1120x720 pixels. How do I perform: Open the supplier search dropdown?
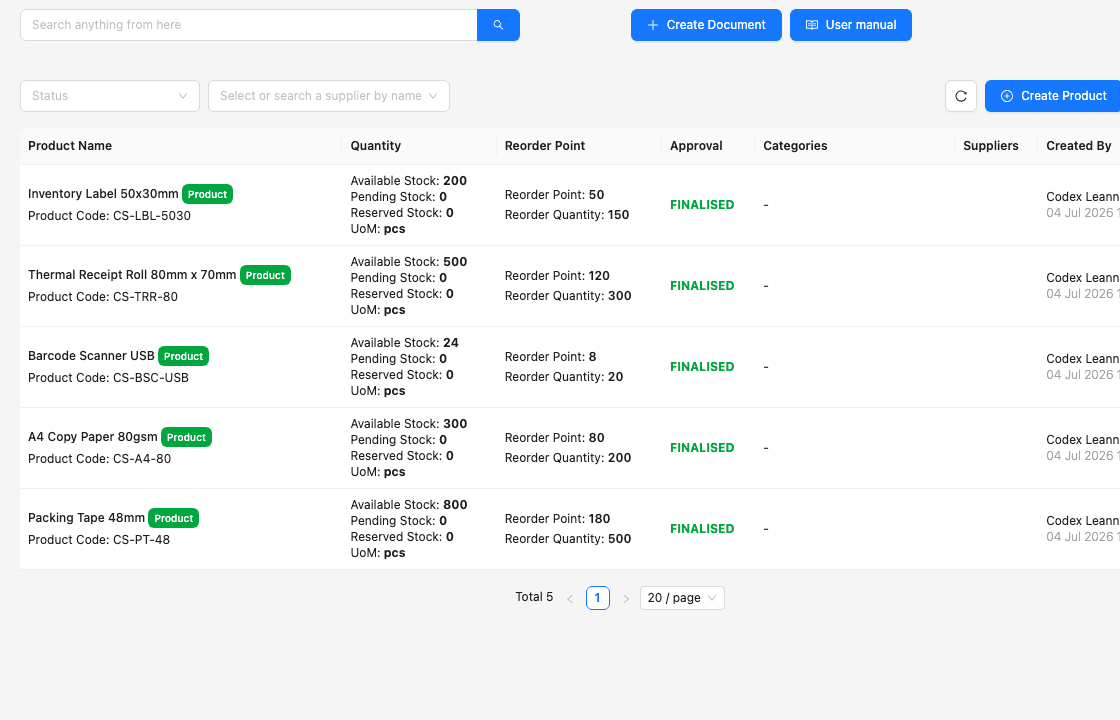(329, 96)
